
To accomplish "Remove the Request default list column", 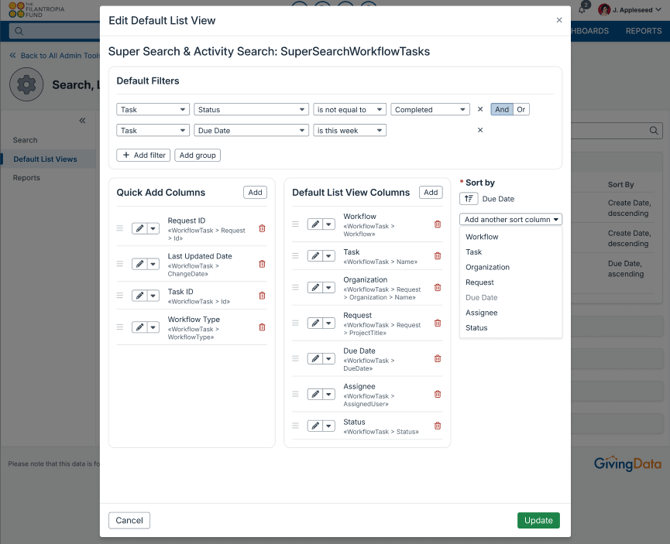I will click(x=438, y=323).
